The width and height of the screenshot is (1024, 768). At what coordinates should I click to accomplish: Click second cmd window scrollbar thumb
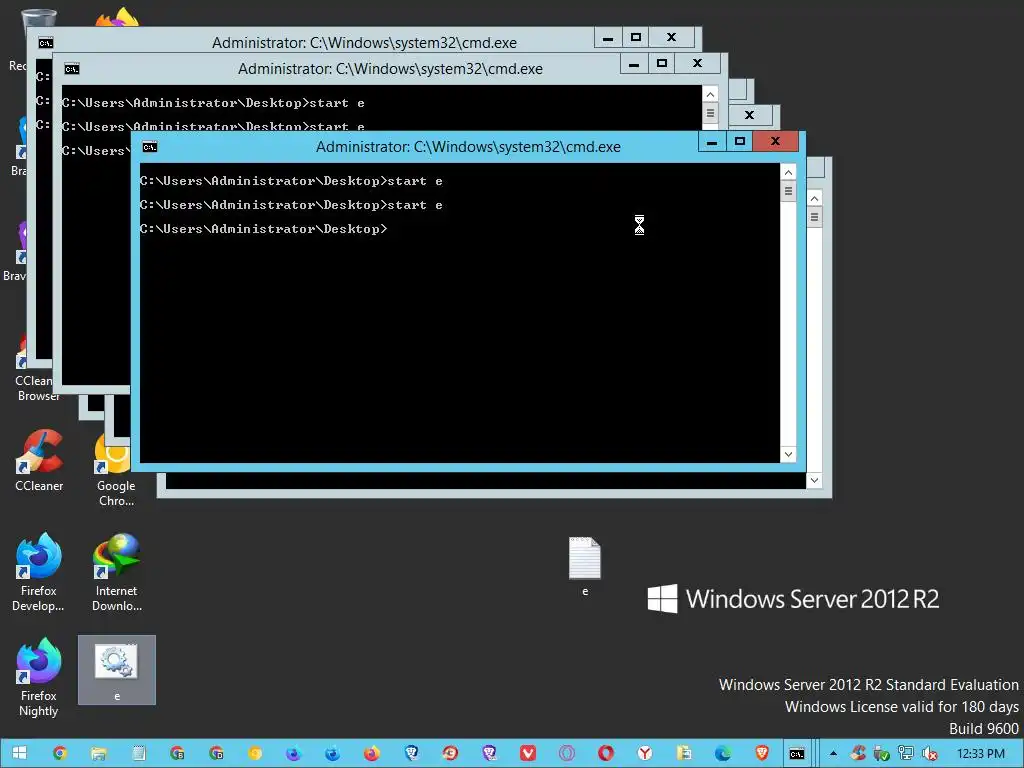[x=711, y=113]
